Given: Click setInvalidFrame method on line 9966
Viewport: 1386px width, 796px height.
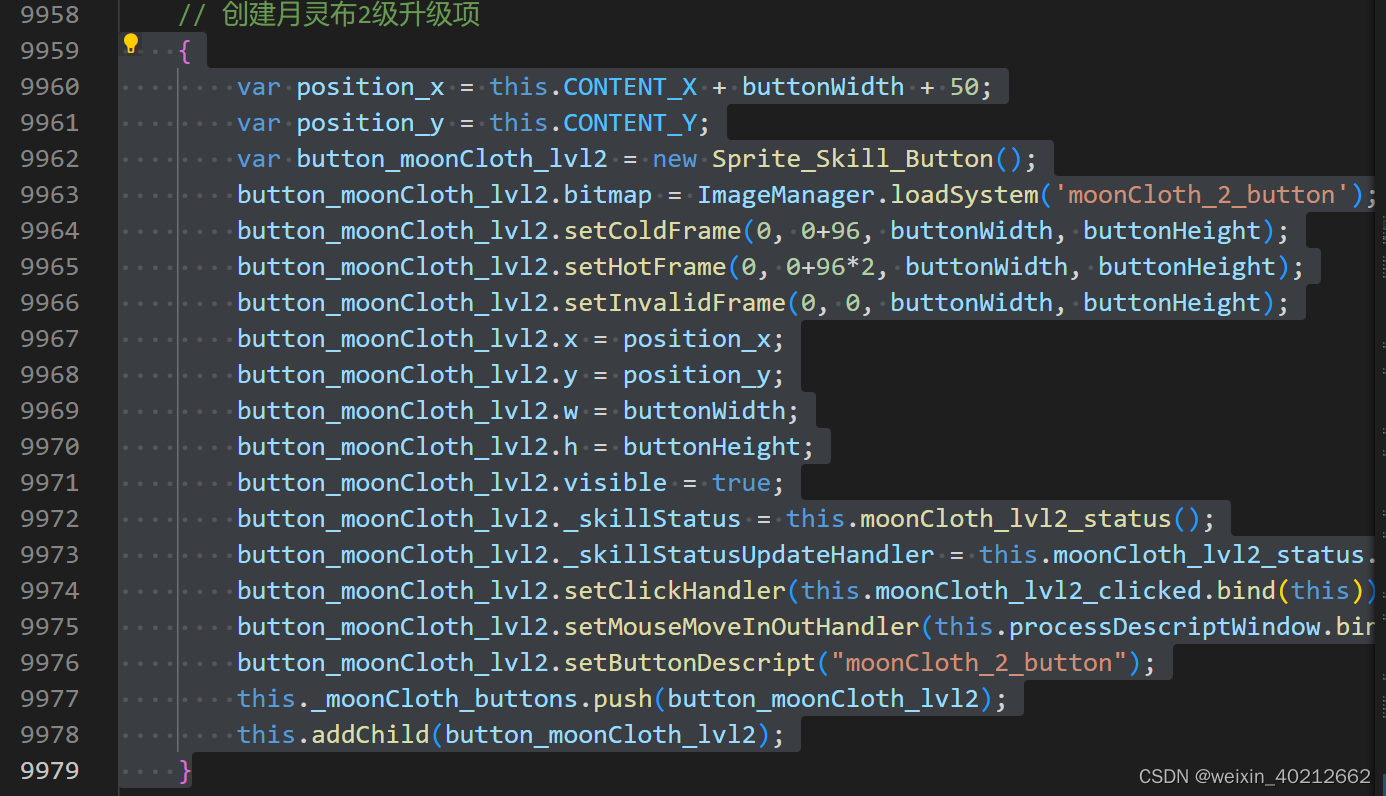Looking at the screenshot, I should point(675,303).
